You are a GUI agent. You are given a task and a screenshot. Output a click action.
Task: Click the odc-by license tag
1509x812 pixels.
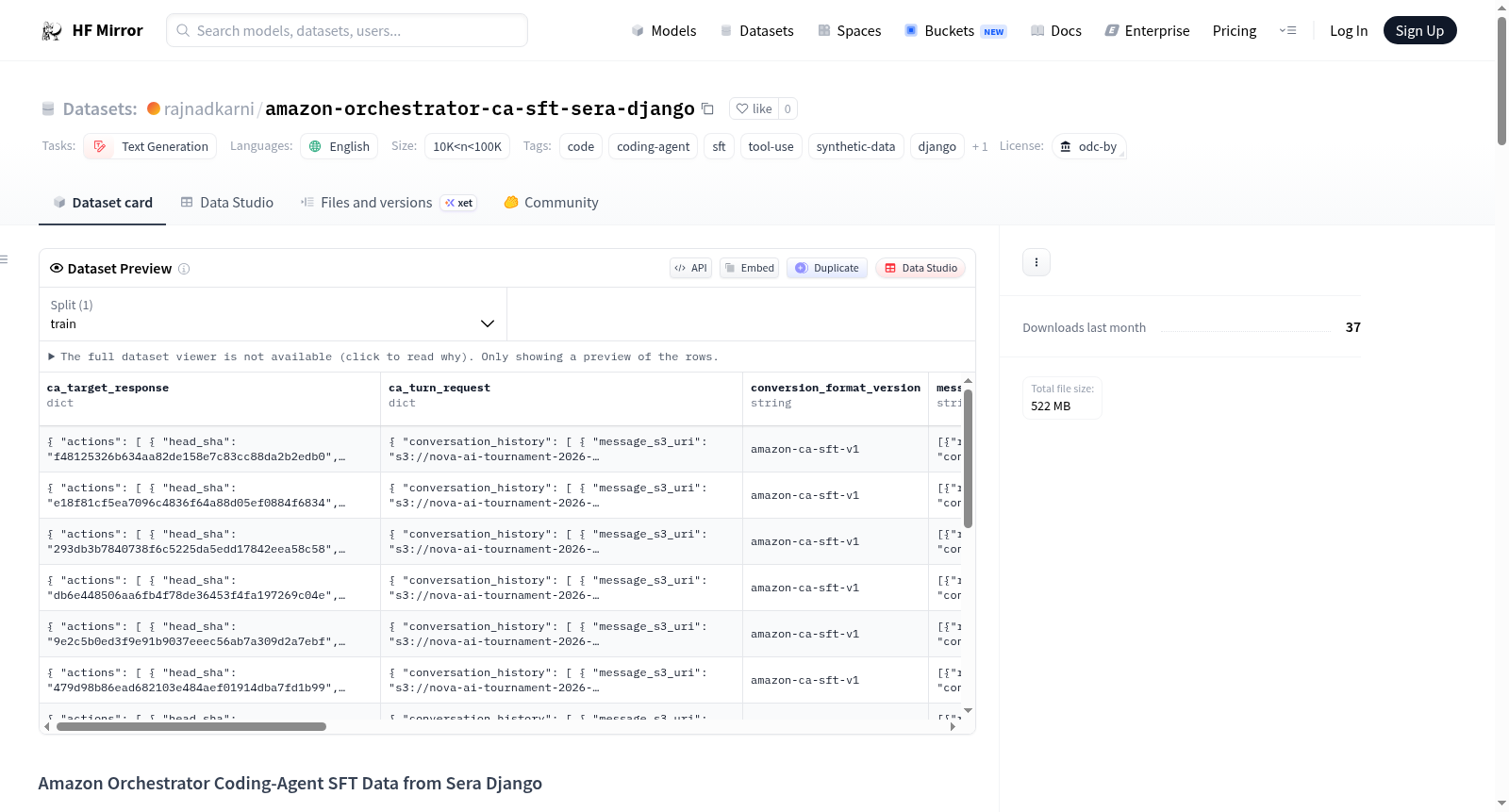1088,146
